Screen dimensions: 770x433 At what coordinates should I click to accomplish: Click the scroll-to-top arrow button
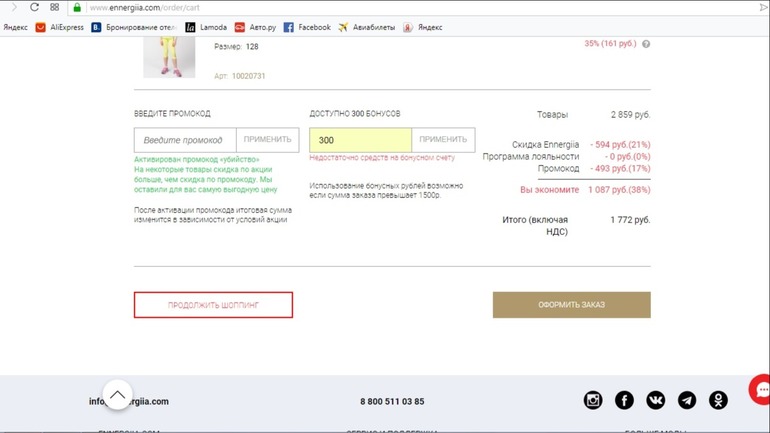point(117,395)
